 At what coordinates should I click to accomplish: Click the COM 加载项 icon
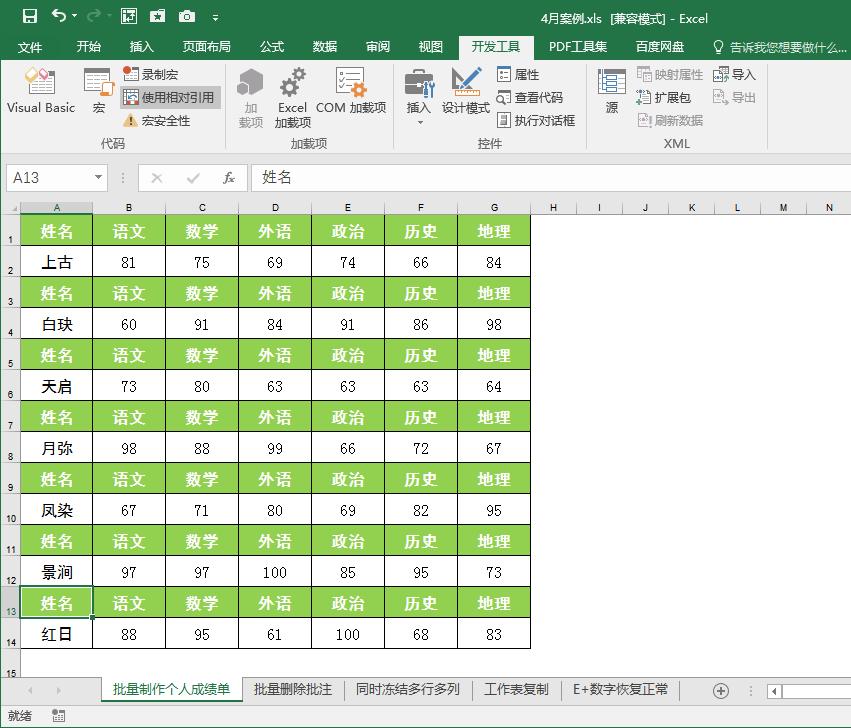coord(350,95)
